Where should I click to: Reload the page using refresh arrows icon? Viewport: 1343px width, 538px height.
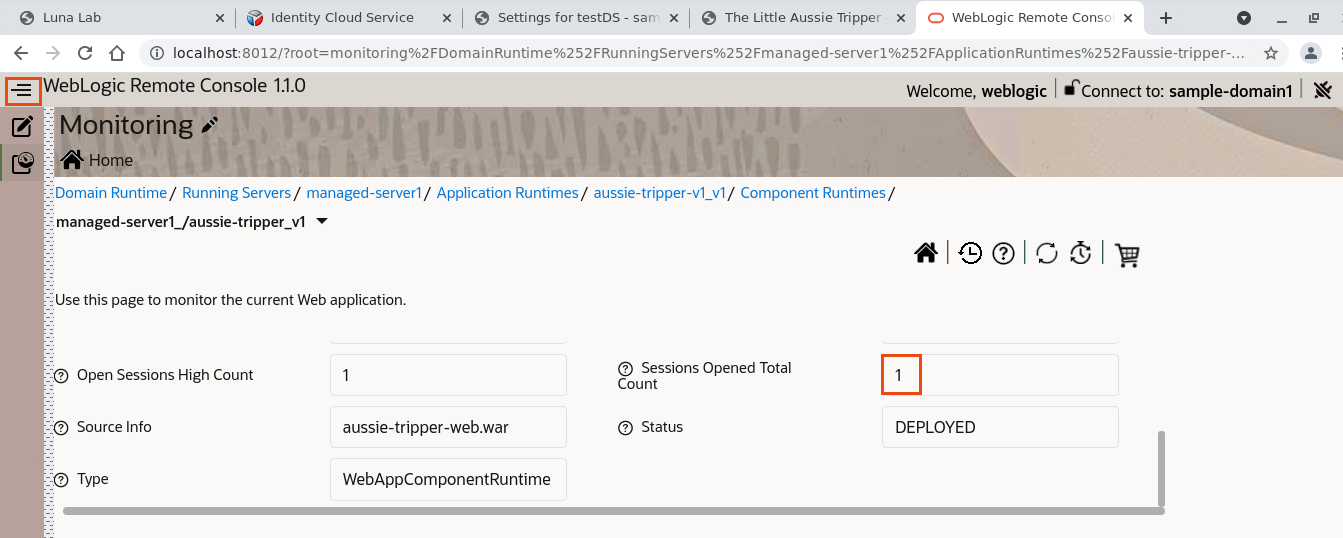[1047, 254]
